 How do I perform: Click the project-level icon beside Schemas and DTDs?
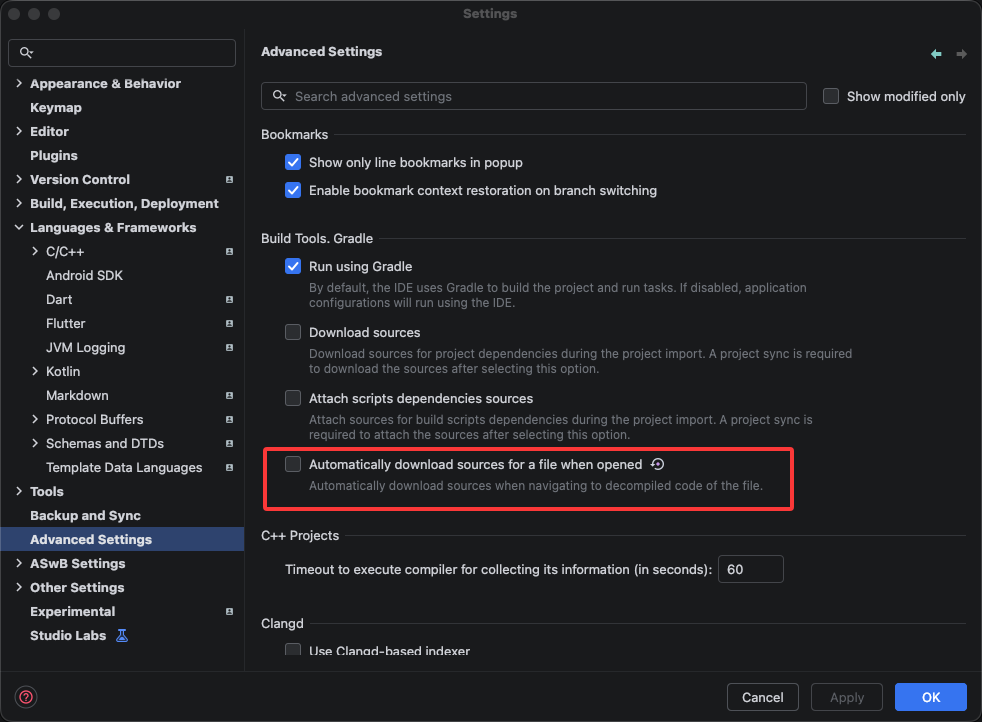(x=229, y=443)
